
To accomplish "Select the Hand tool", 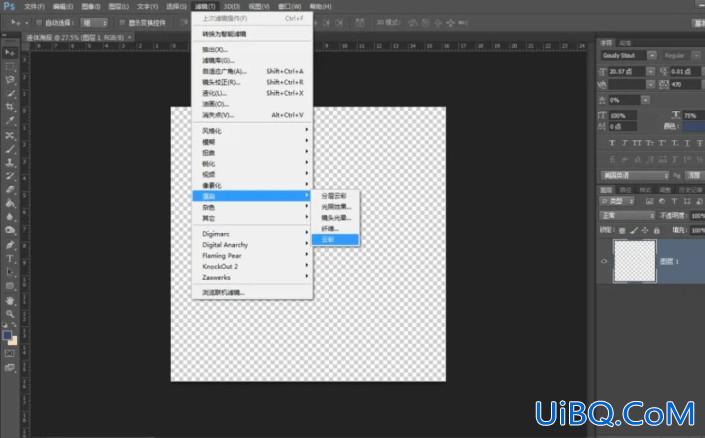I will pyautogui.click(x=9, y=300).
